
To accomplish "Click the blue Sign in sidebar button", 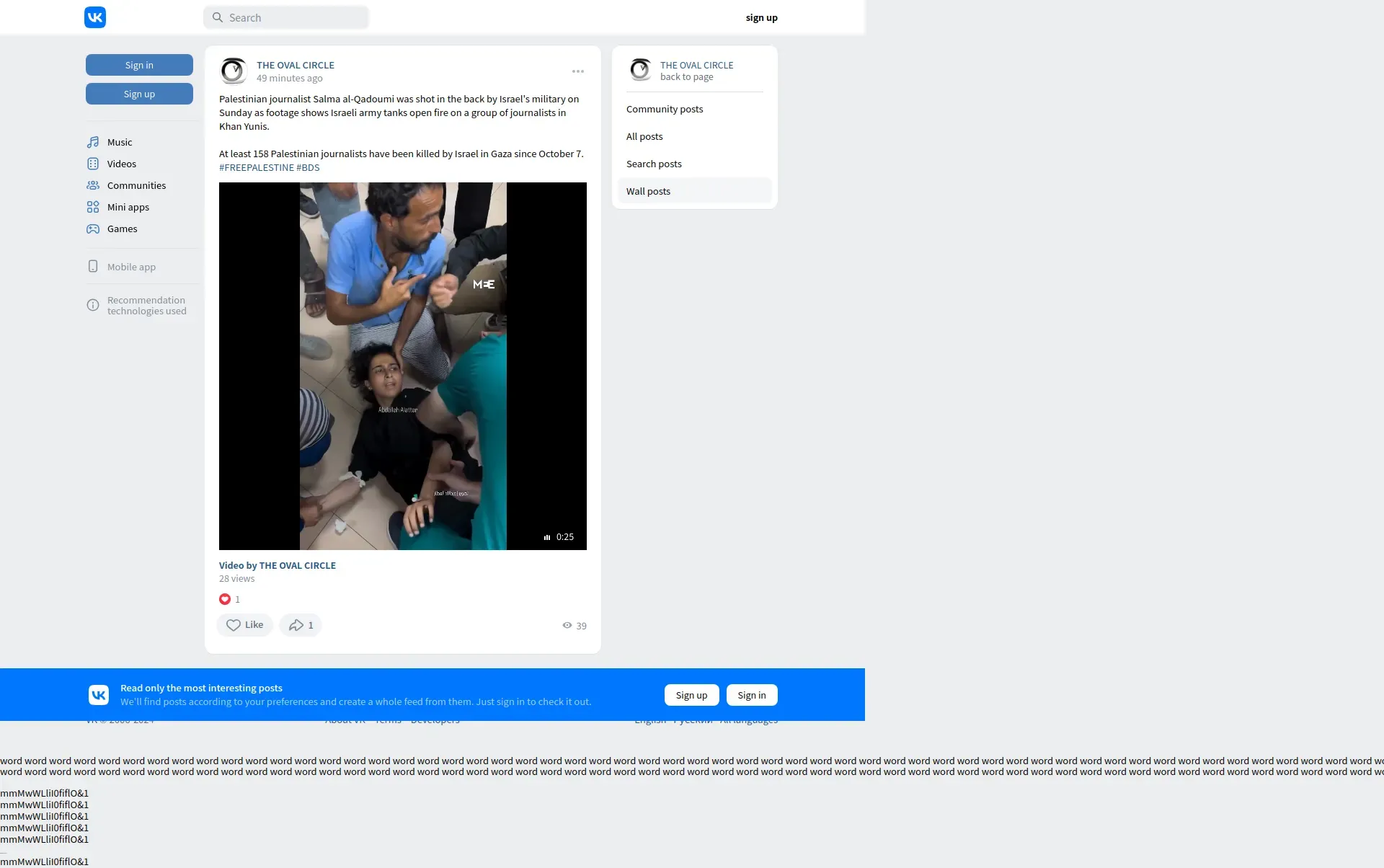I will (x=139, y=65).
